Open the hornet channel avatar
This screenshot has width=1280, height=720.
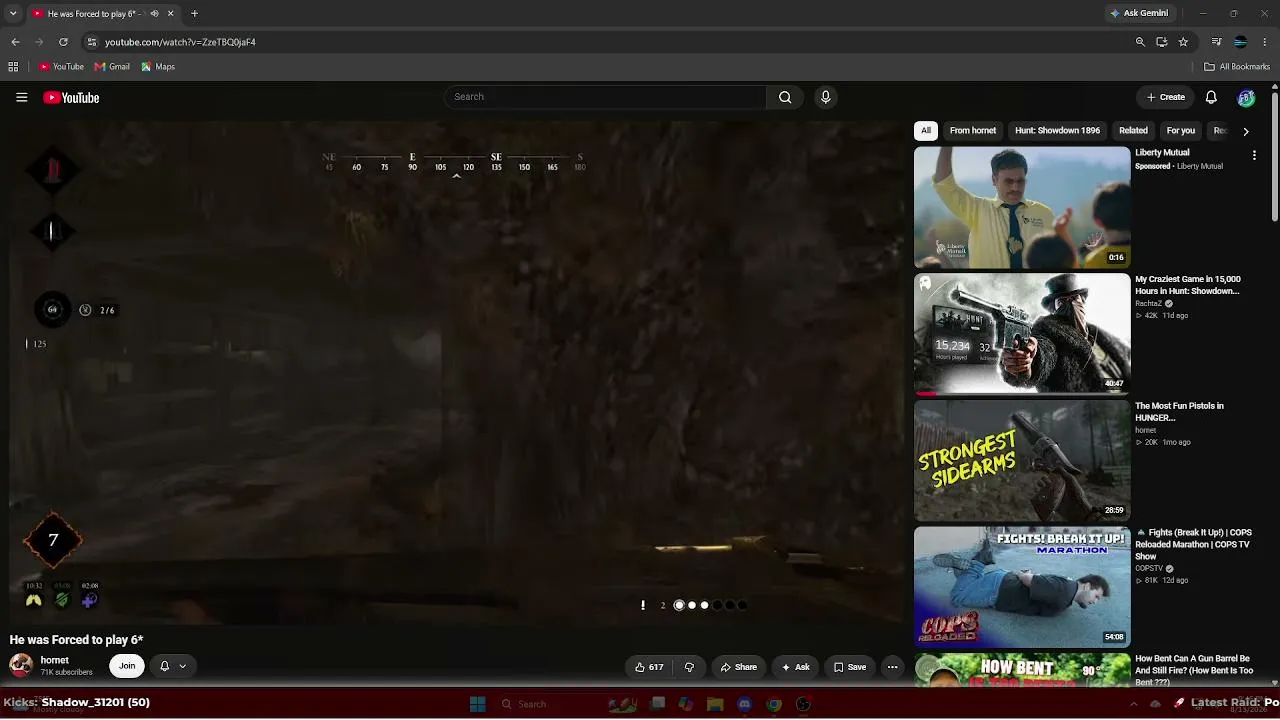(x=21, y=665)
